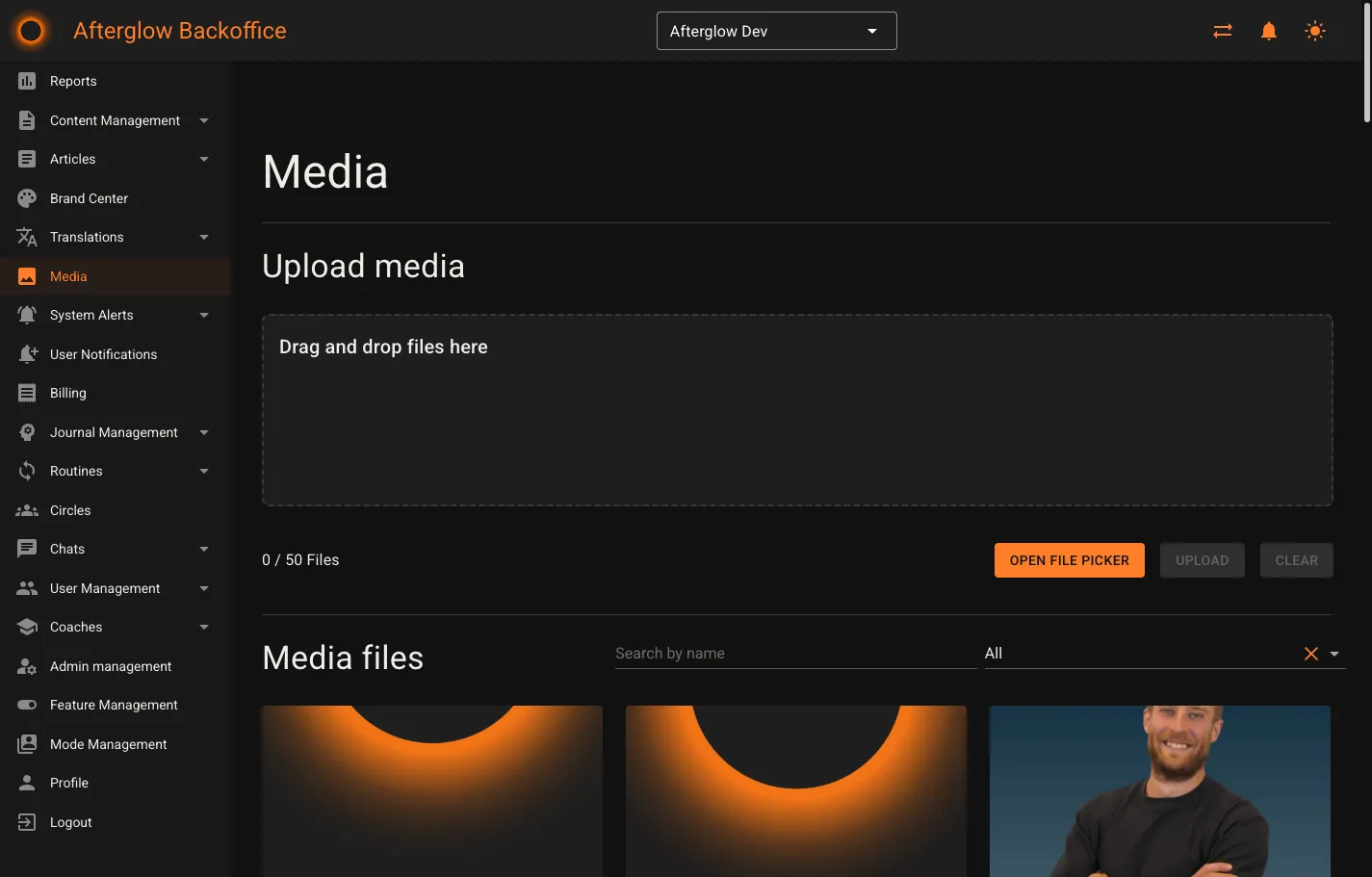Select the Brand Center palette icon
1372x877 pixels.
(26, 197)
